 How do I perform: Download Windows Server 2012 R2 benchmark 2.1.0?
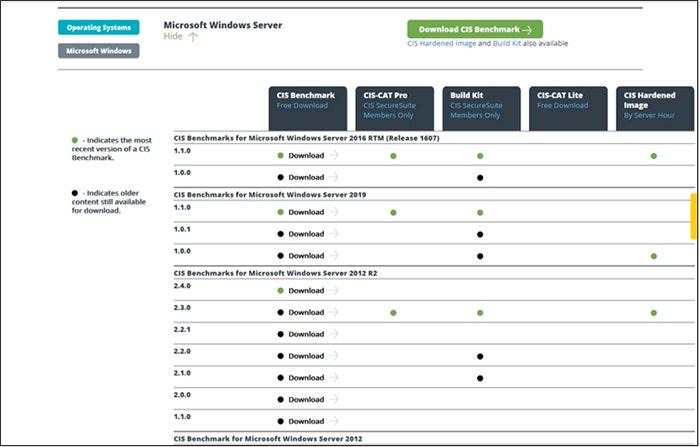tap(306, 378)
